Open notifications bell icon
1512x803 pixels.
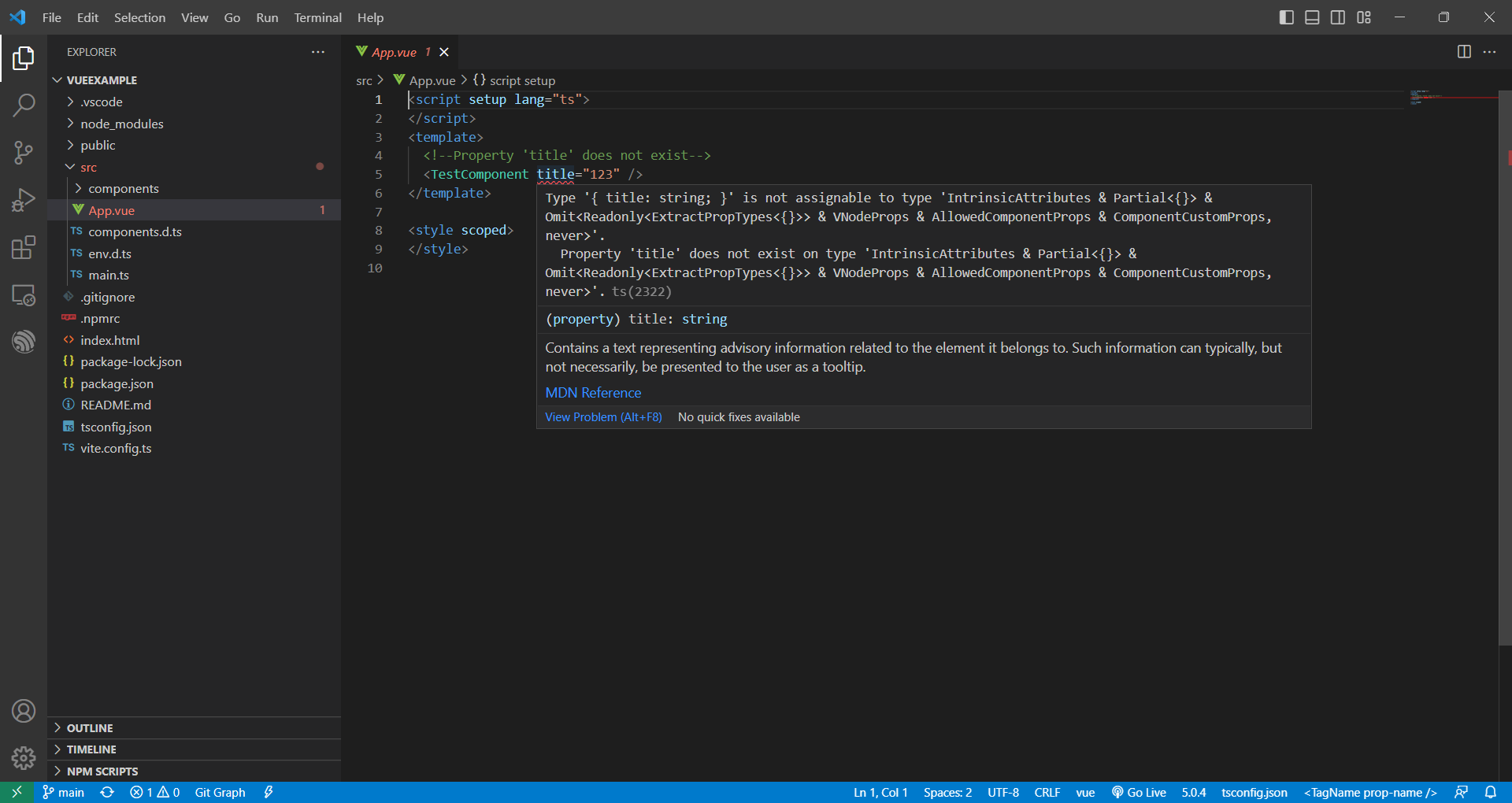pyautogui.click(x=1491, y=792)
